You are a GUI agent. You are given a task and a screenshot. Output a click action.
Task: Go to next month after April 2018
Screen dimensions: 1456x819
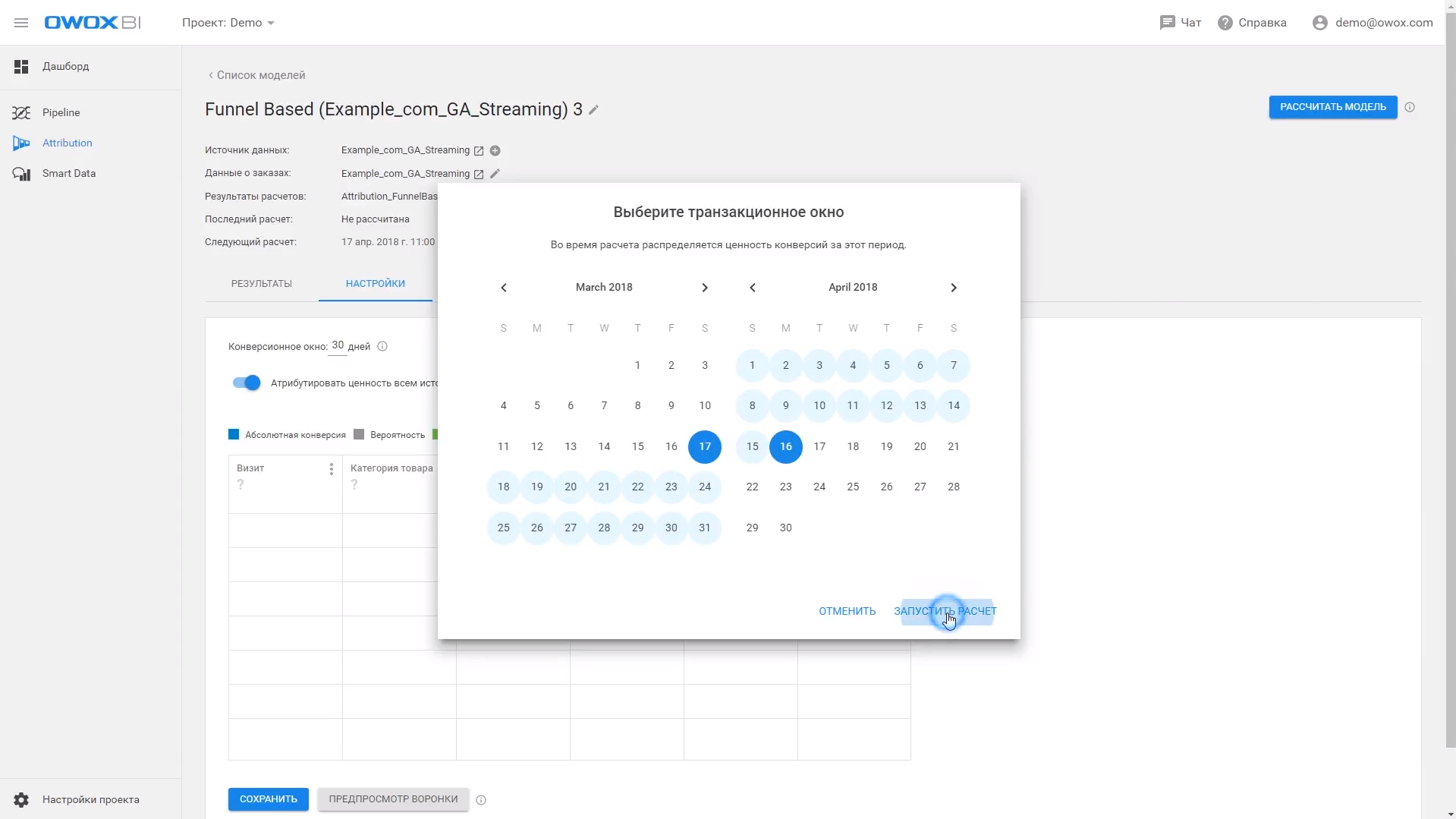pos(954,288)
